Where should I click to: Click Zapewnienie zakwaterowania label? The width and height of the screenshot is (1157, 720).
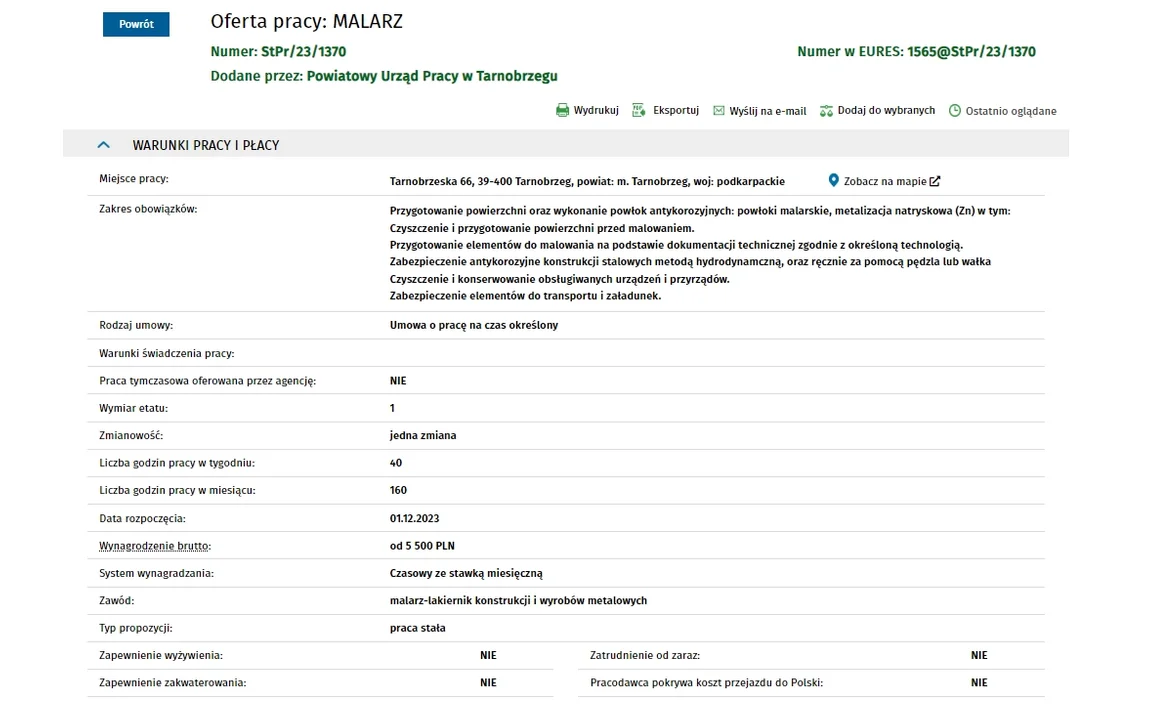point(173,683)
